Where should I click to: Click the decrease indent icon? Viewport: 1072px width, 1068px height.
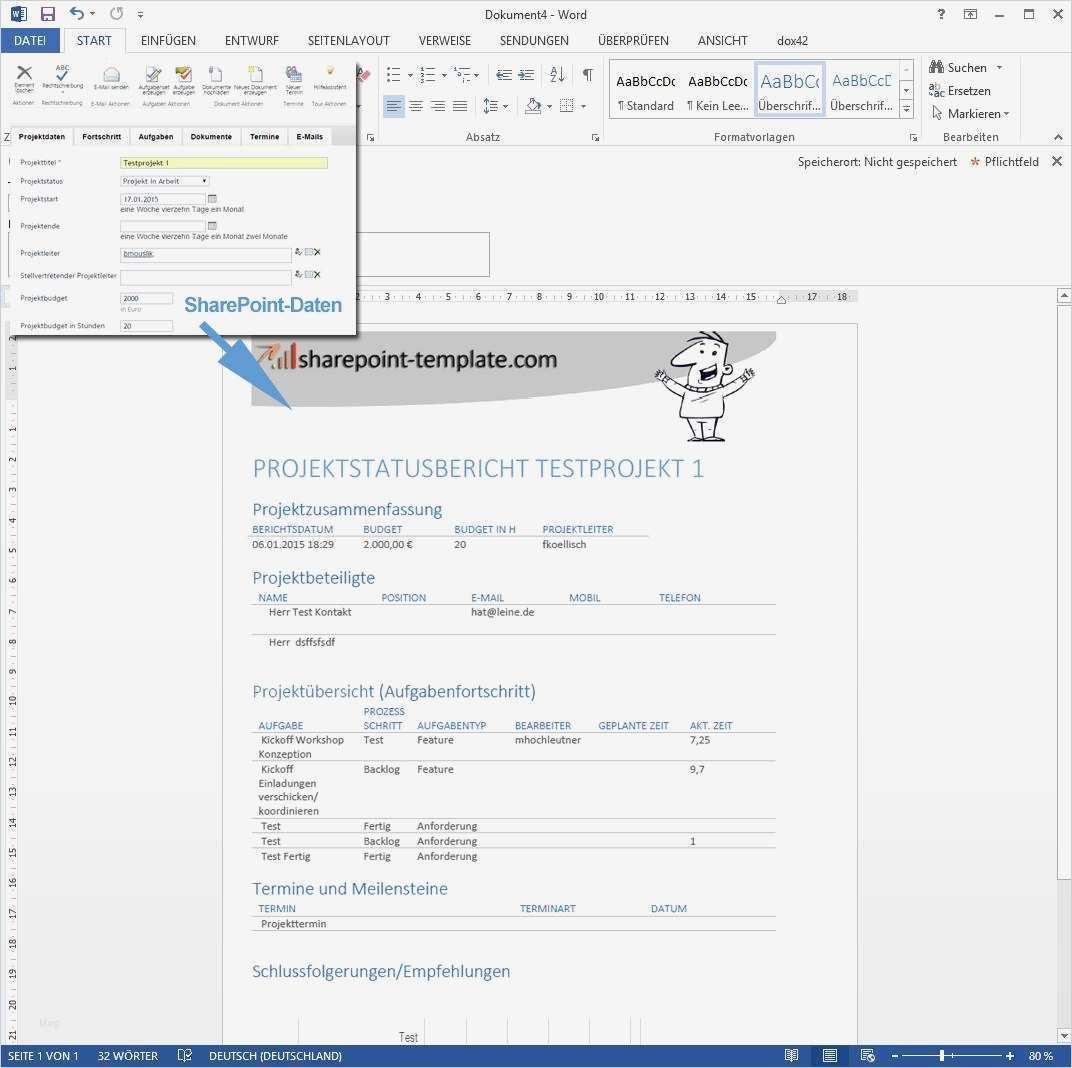[503, 75]
